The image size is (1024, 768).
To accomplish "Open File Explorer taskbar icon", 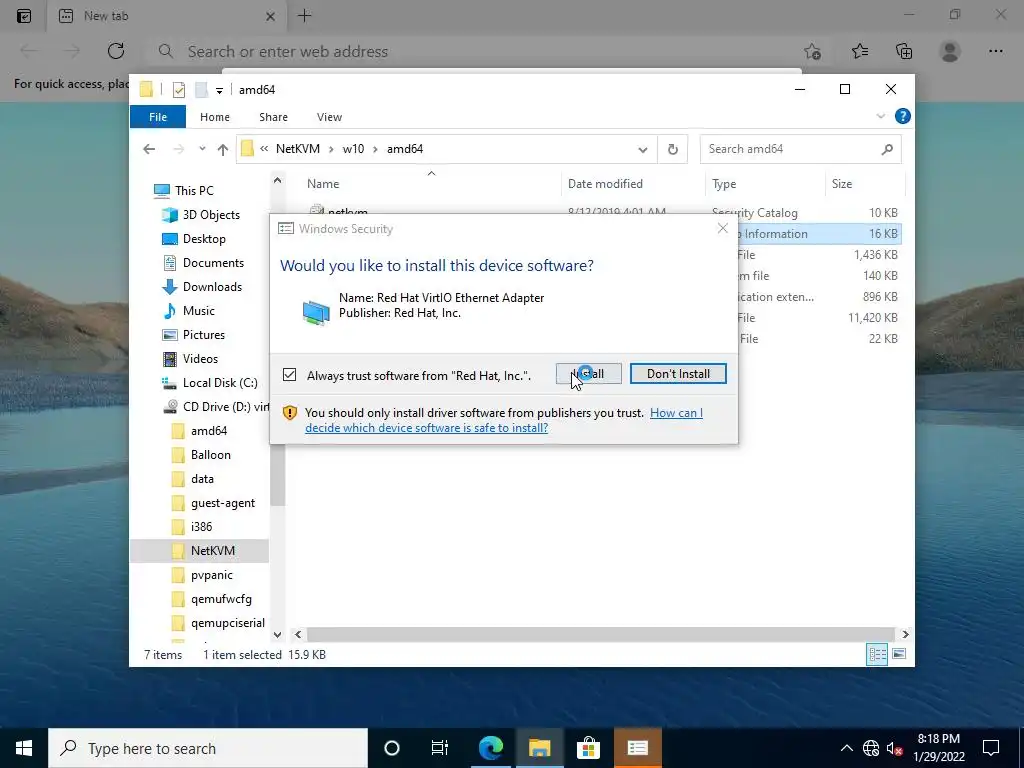I will click(539, 748).
